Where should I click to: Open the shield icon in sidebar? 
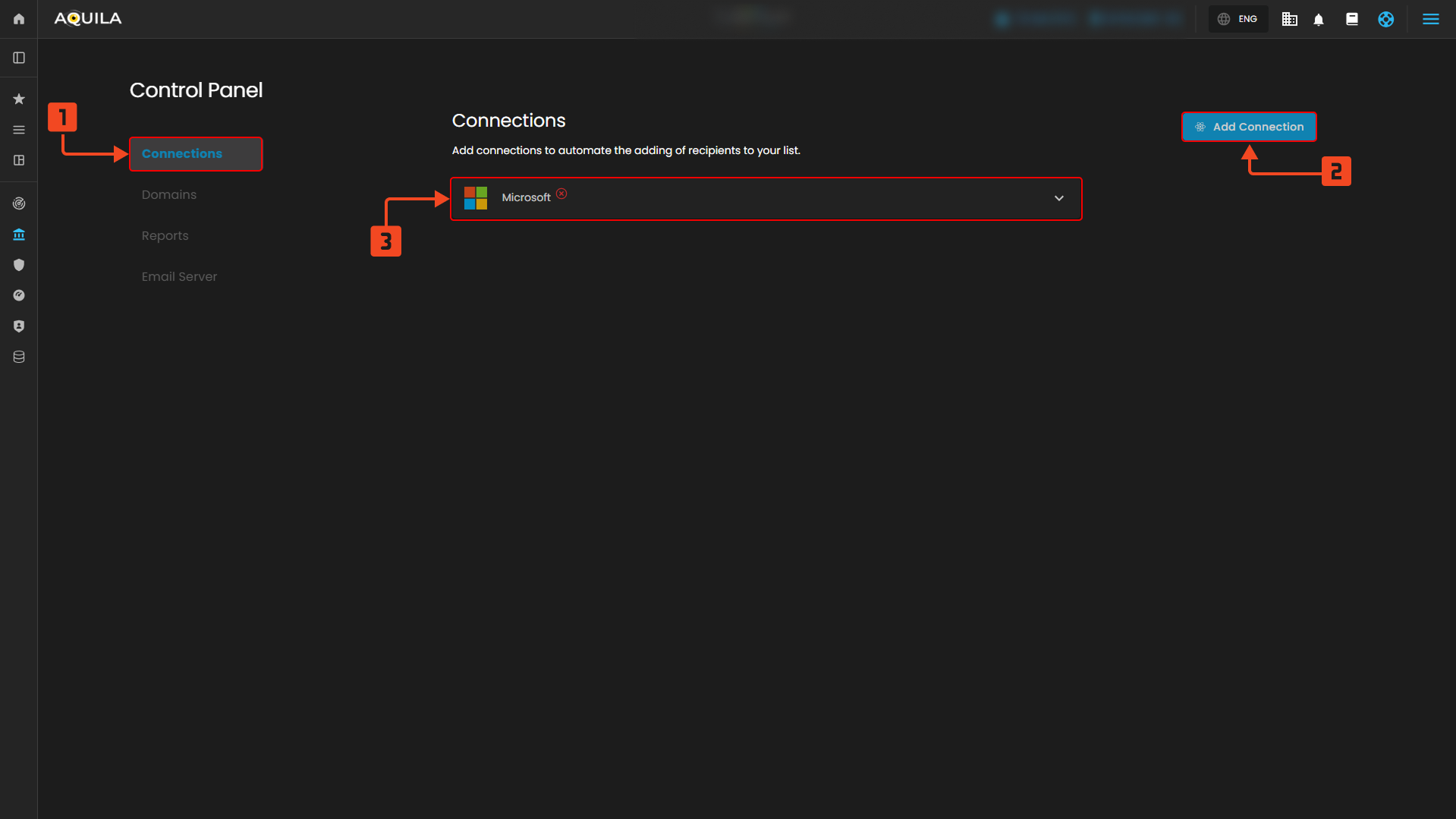pos(19,265)
